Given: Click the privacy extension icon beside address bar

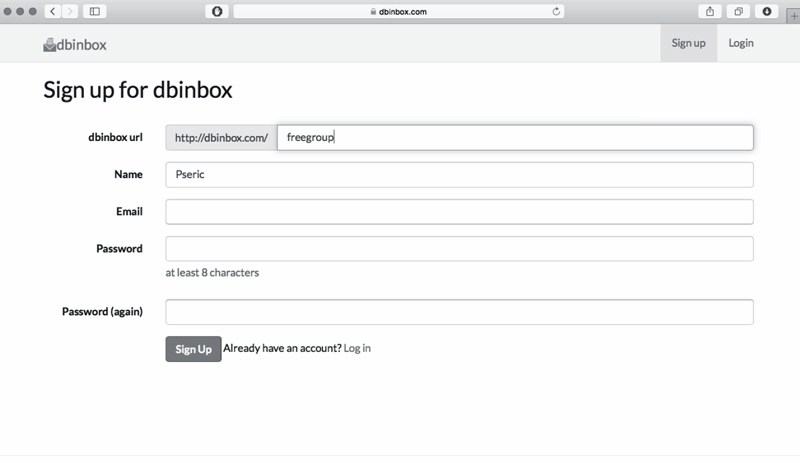Looking at the screenshot, I should [217, 11].
